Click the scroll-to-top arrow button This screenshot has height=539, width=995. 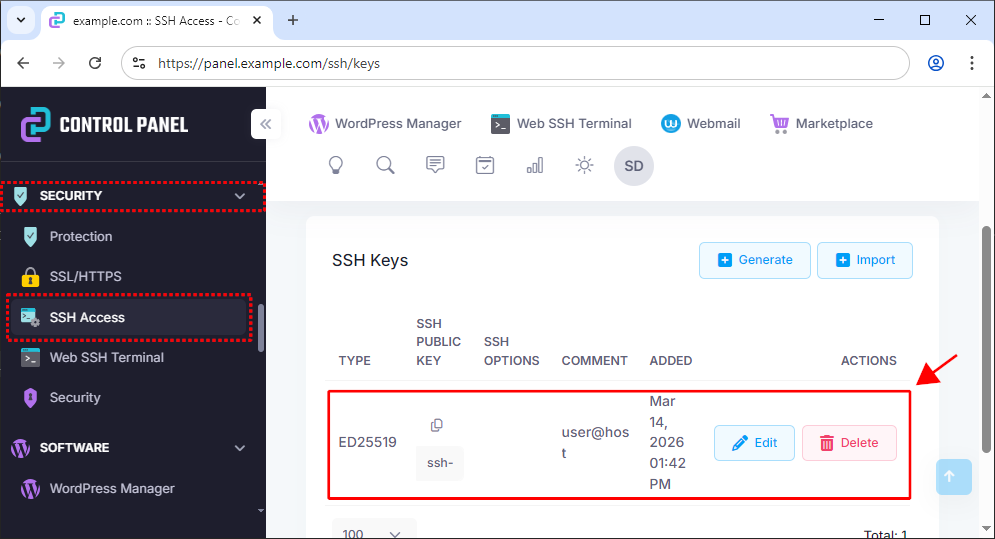point(953,477)
